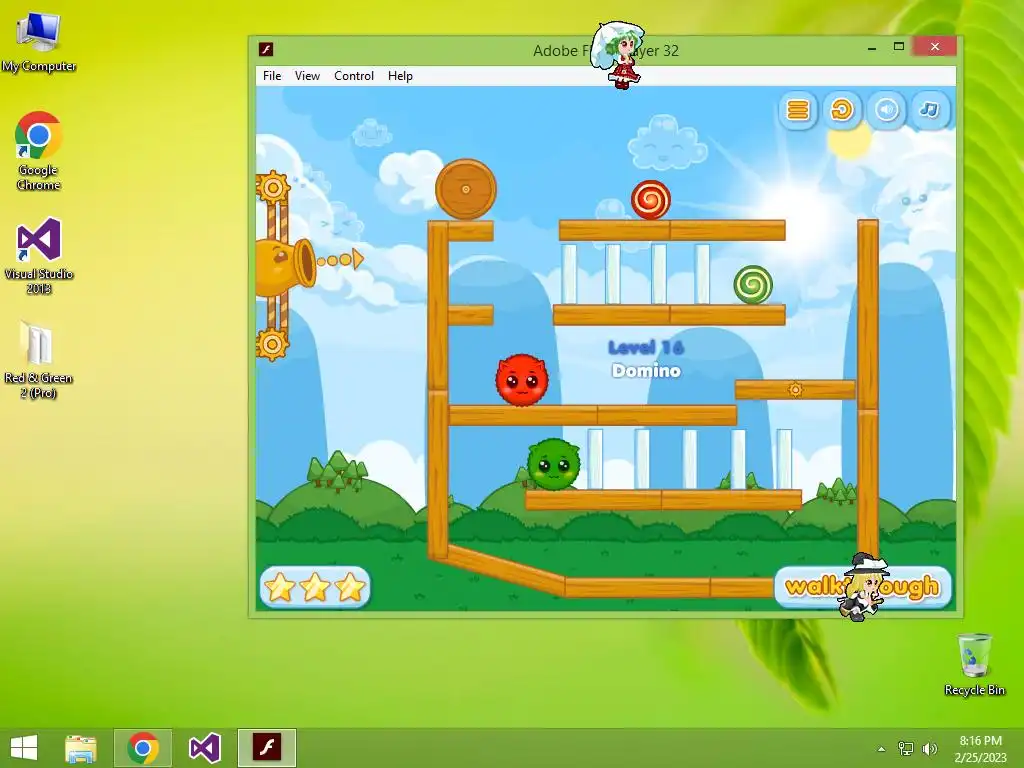
Task: Restart the level with the reset icon
Action: point(842,110)
